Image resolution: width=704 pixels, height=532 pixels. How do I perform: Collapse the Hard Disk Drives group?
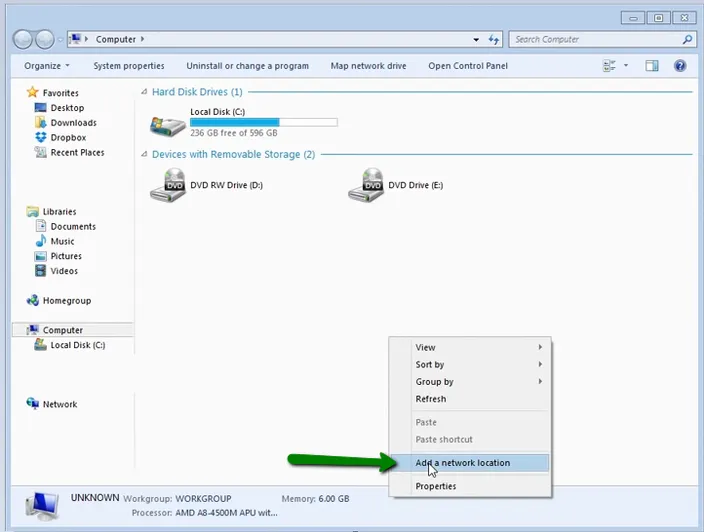(x=144, y=92)
